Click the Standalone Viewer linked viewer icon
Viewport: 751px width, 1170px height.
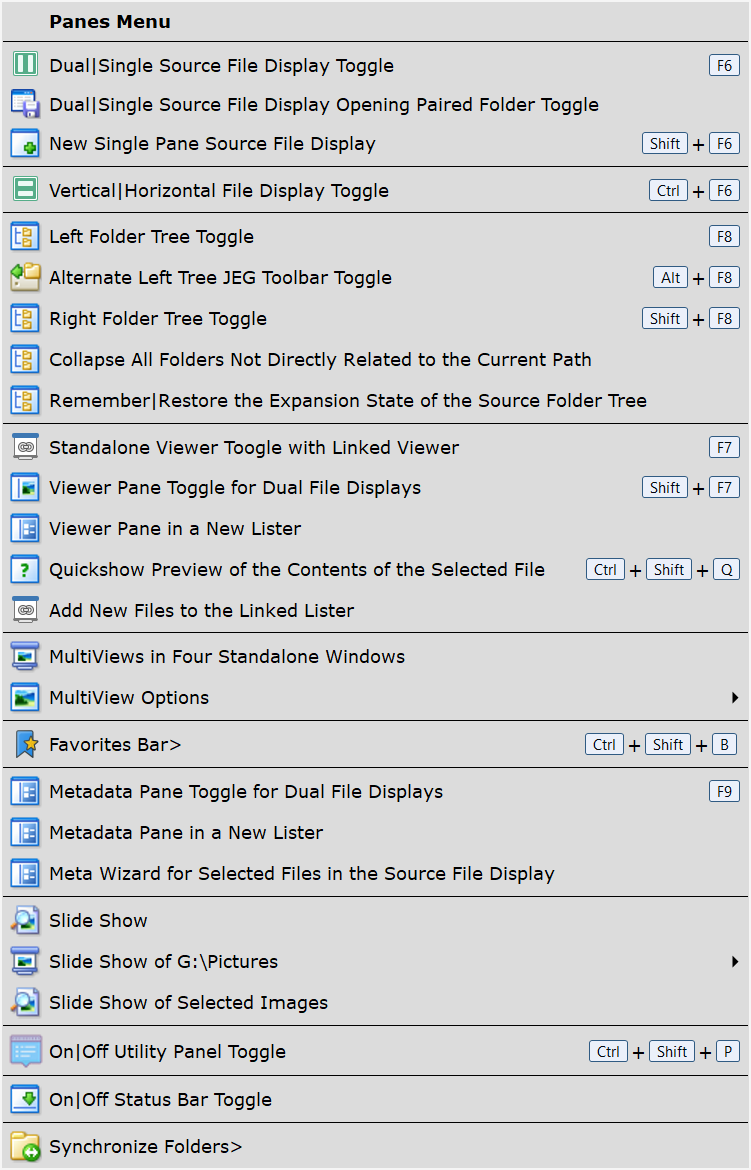(x=25, y=447)
